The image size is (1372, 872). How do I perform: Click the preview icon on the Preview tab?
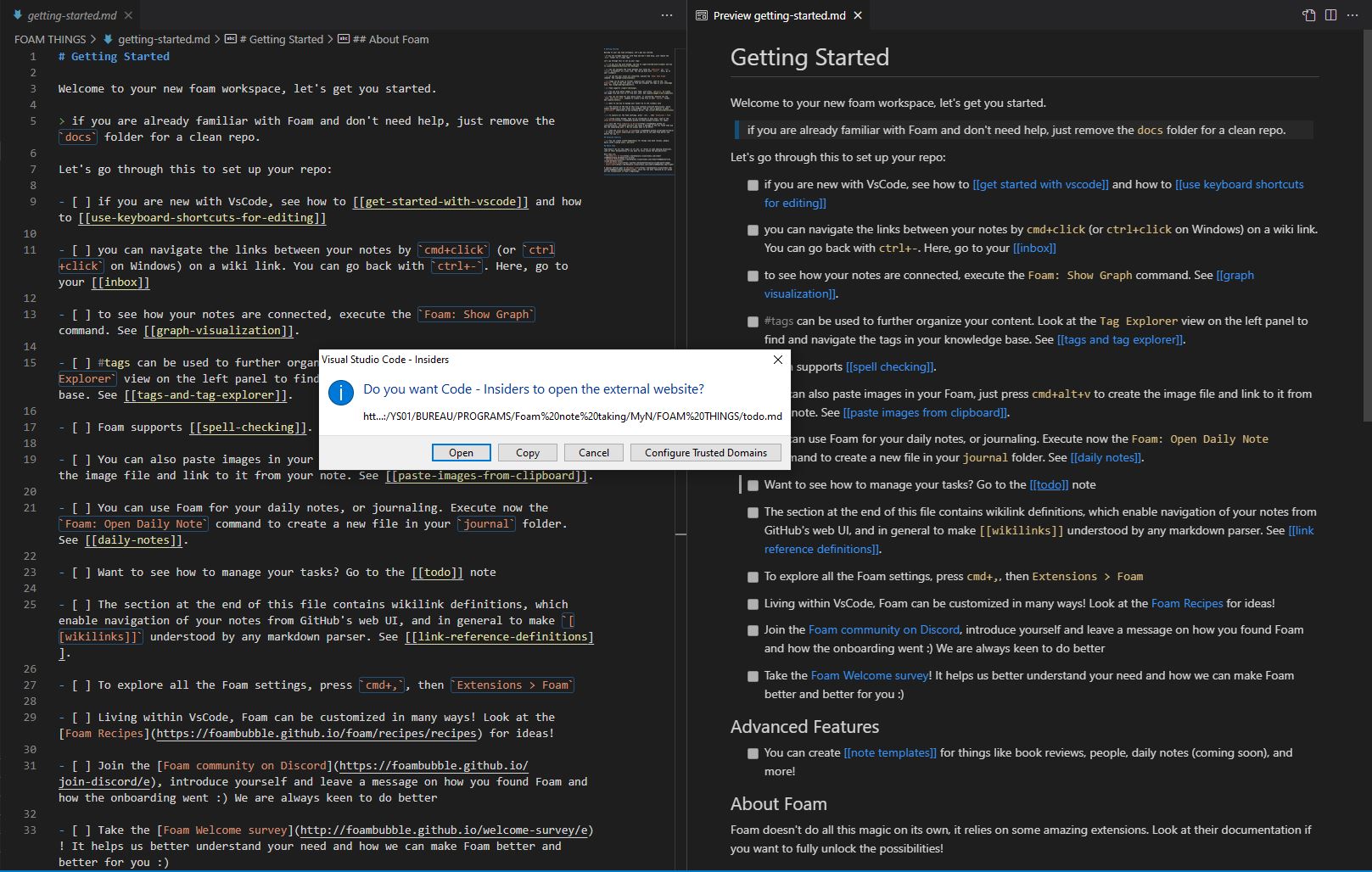701,15
